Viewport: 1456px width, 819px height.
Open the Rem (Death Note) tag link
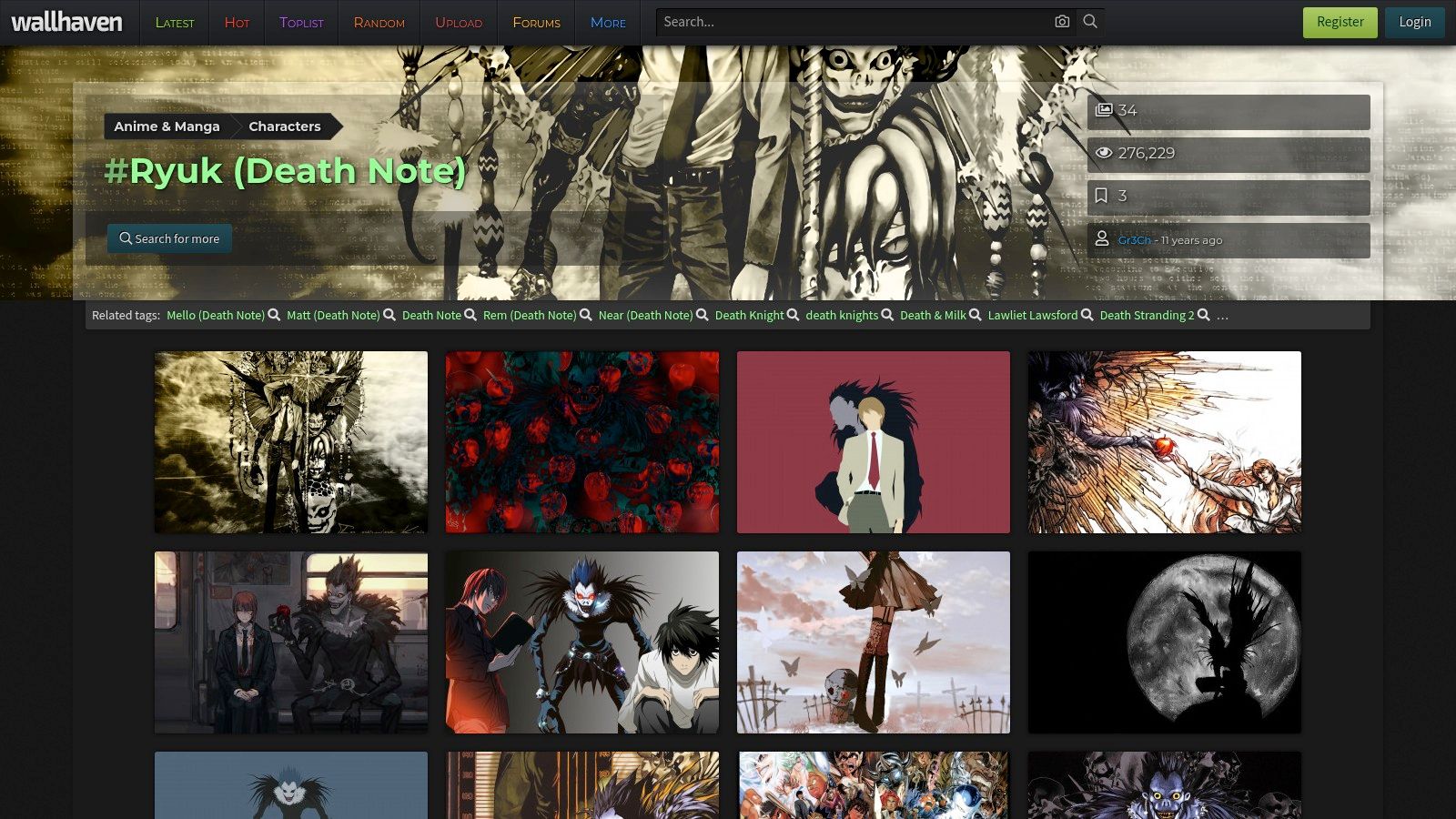click(530, 315)
